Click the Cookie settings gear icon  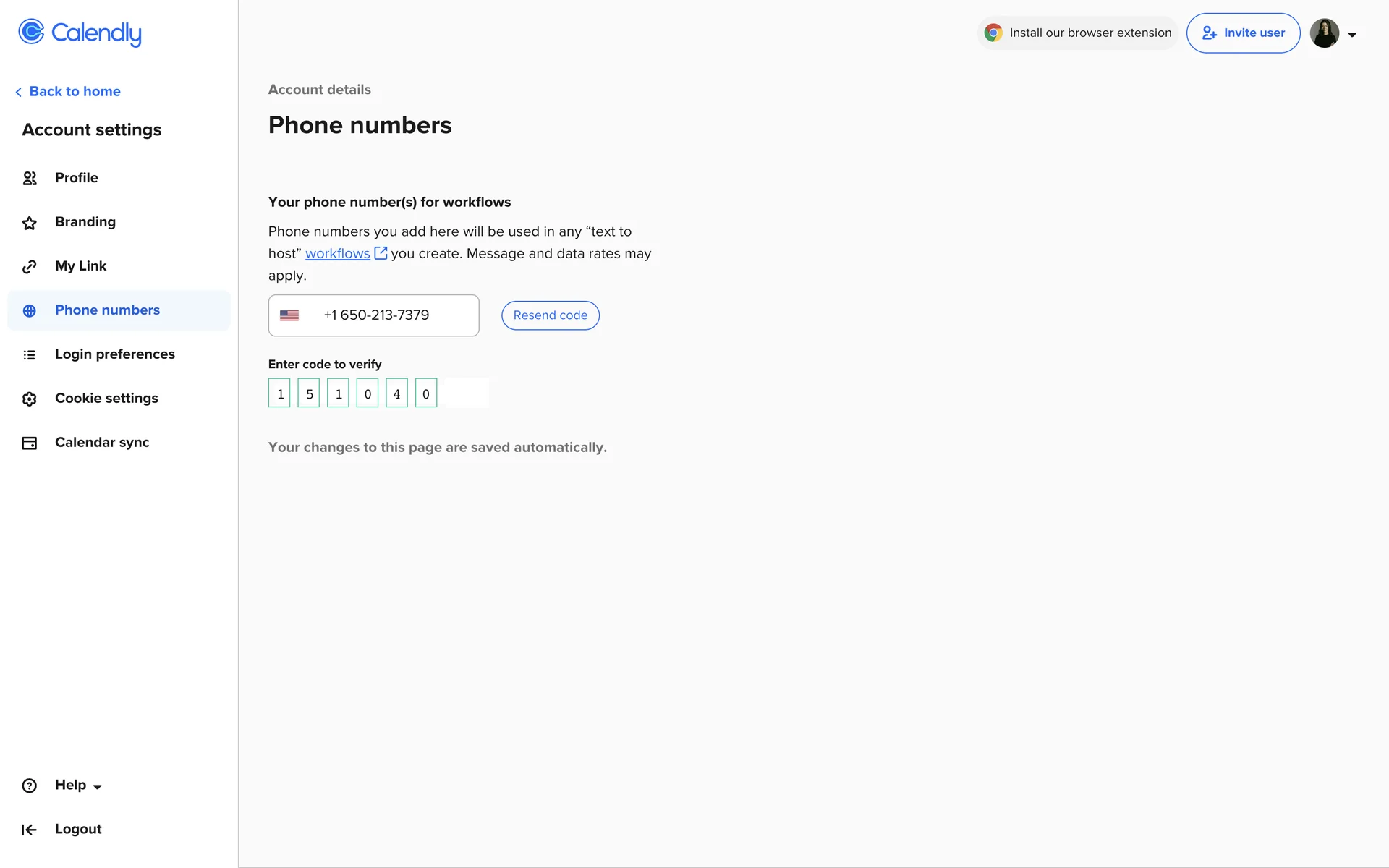click(x=30, y=399)
